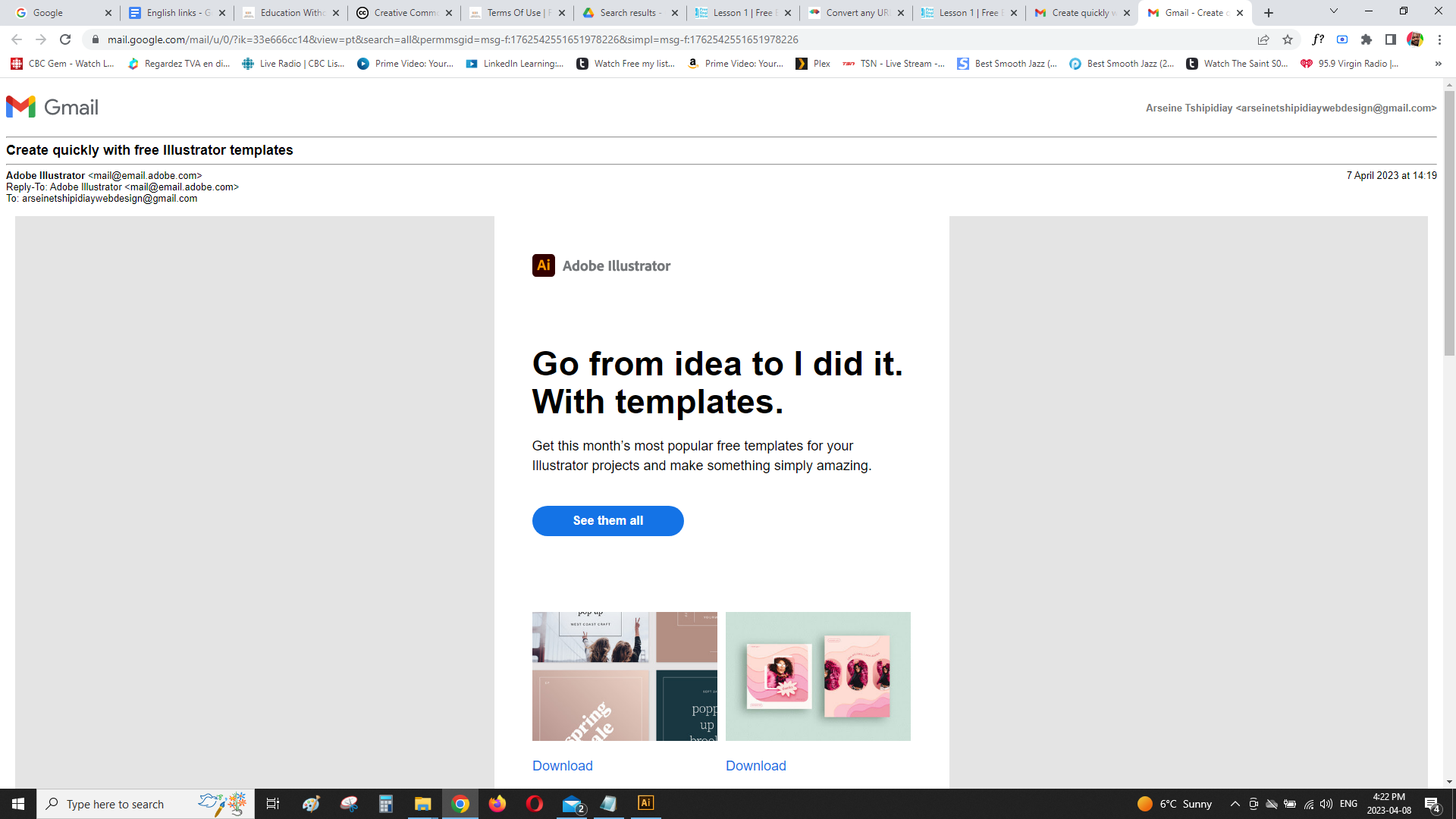Open Adobe Illustrator from the taskbar
Image resolution: width=1456 pixels, height=819 pixels.
point(645,803)
